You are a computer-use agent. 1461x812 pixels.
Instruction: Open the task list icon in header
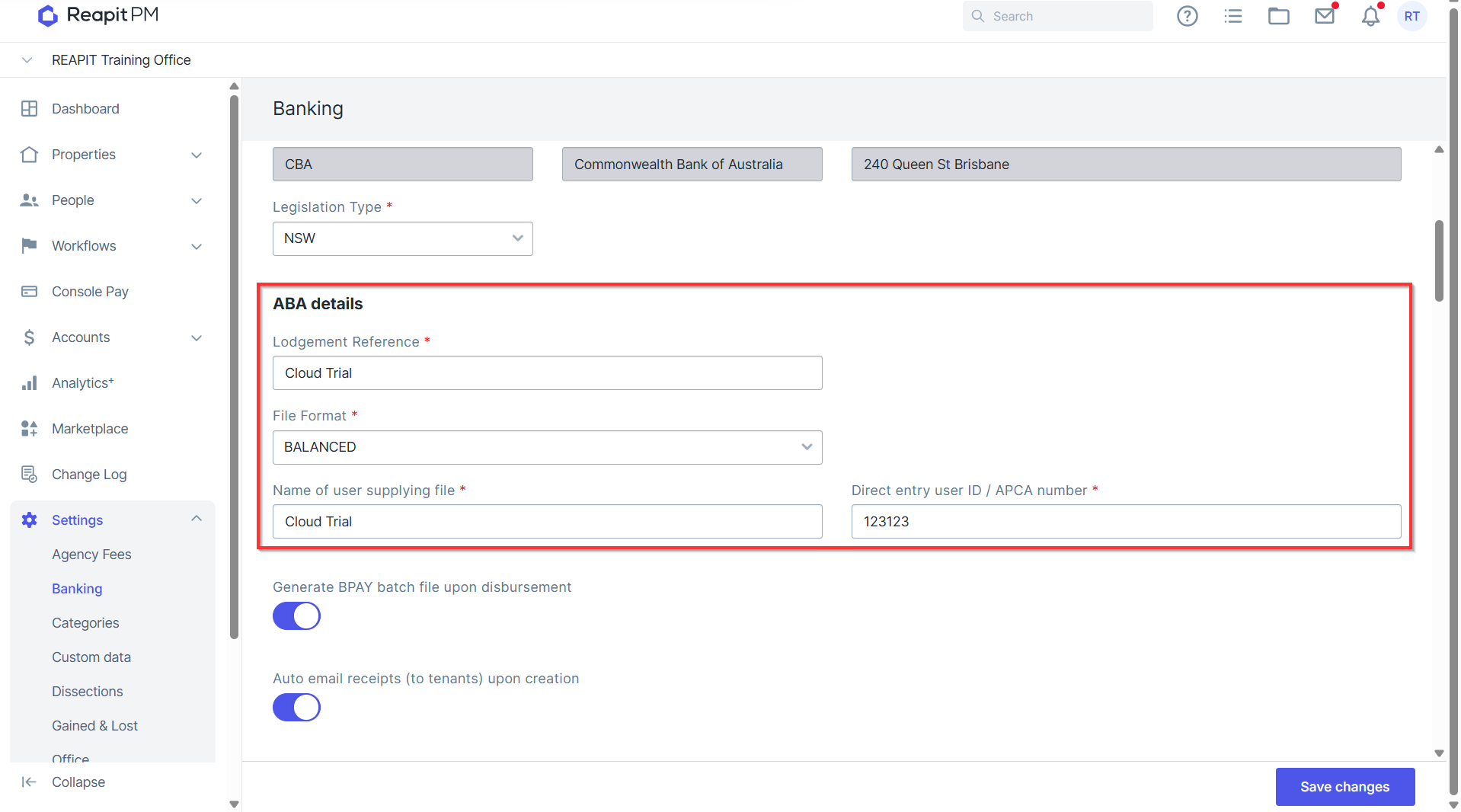pyautogui.click(x=1233, y=16)
